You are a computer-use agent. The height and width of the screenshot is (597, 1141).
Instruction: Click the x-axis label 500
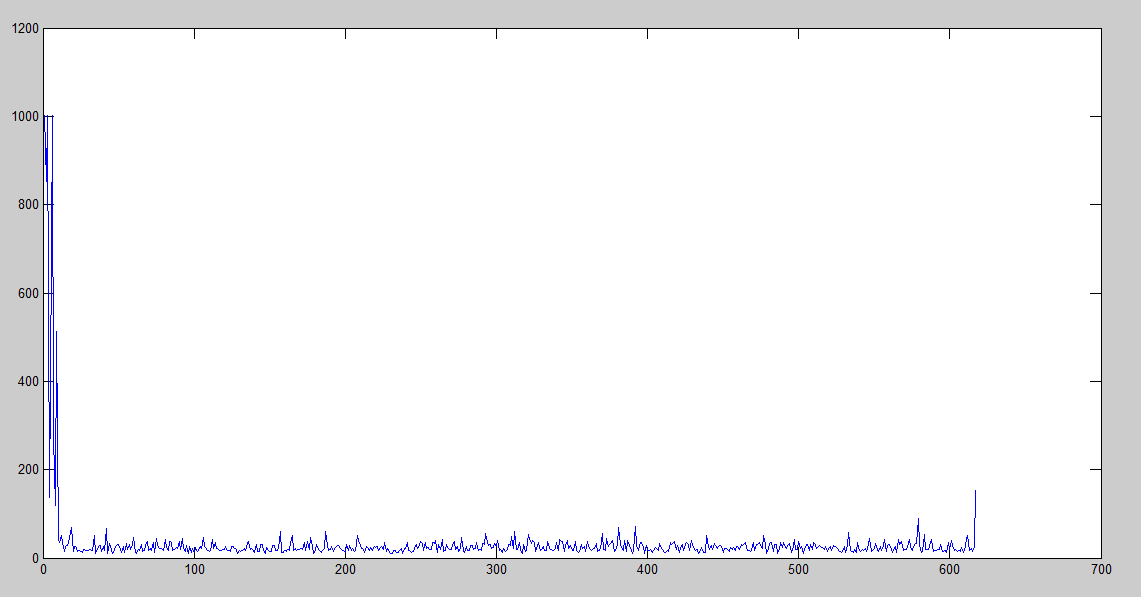point(798,569)
